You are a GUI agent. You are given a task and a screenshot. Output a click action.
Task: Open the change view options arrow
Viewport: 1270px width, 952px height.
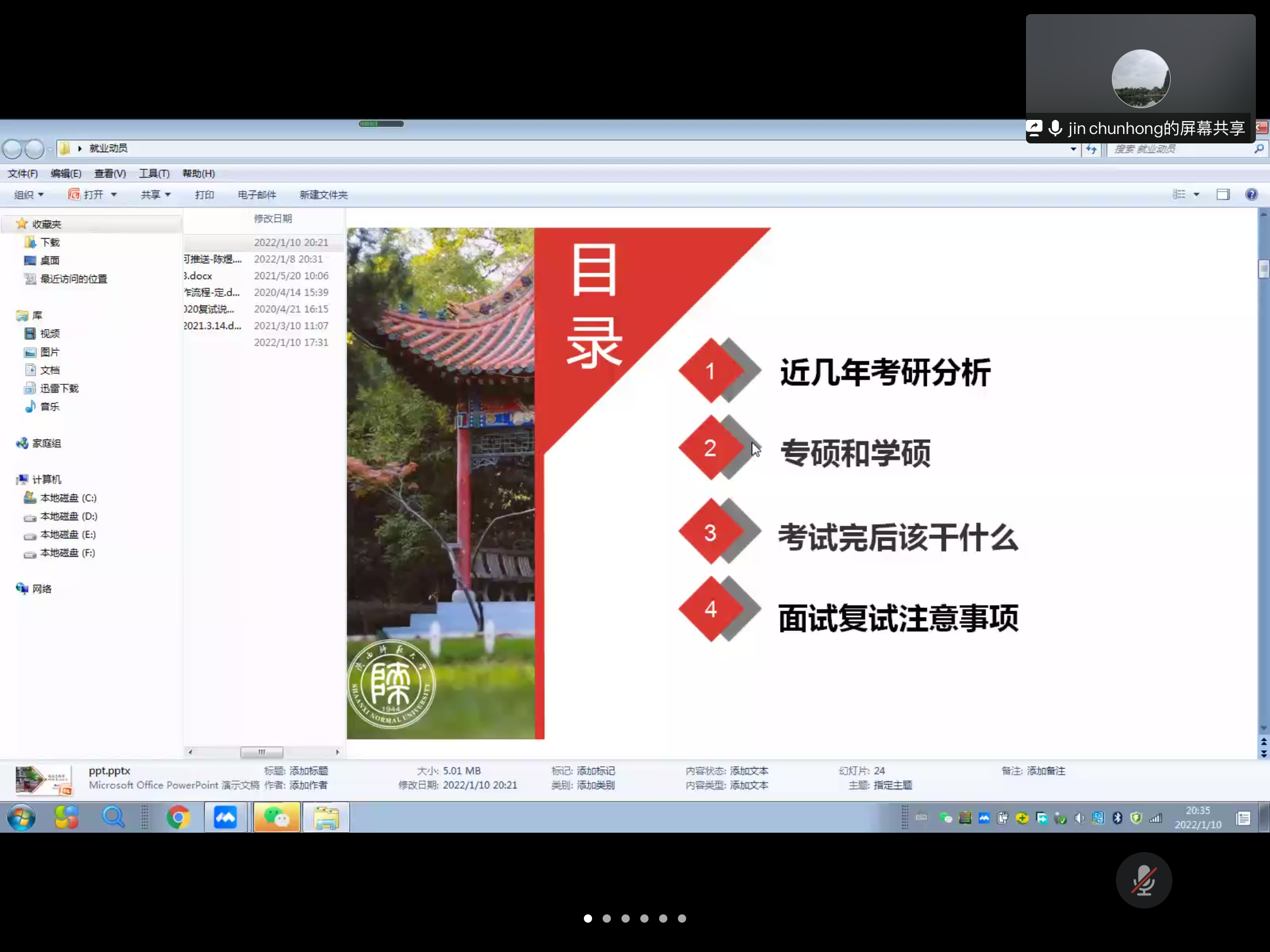pos(1197,195)
